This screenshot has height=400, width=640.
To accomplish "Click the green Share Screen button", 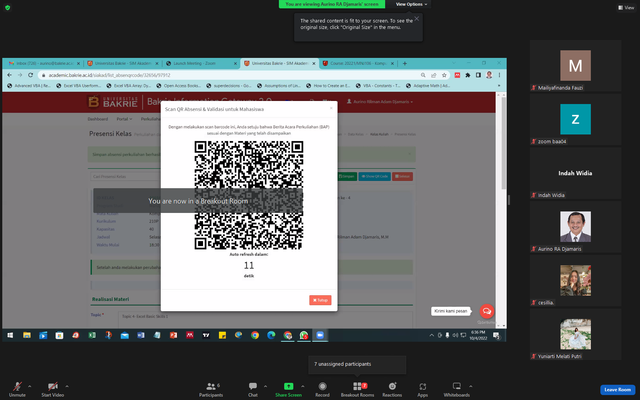I will coord(288,389).
